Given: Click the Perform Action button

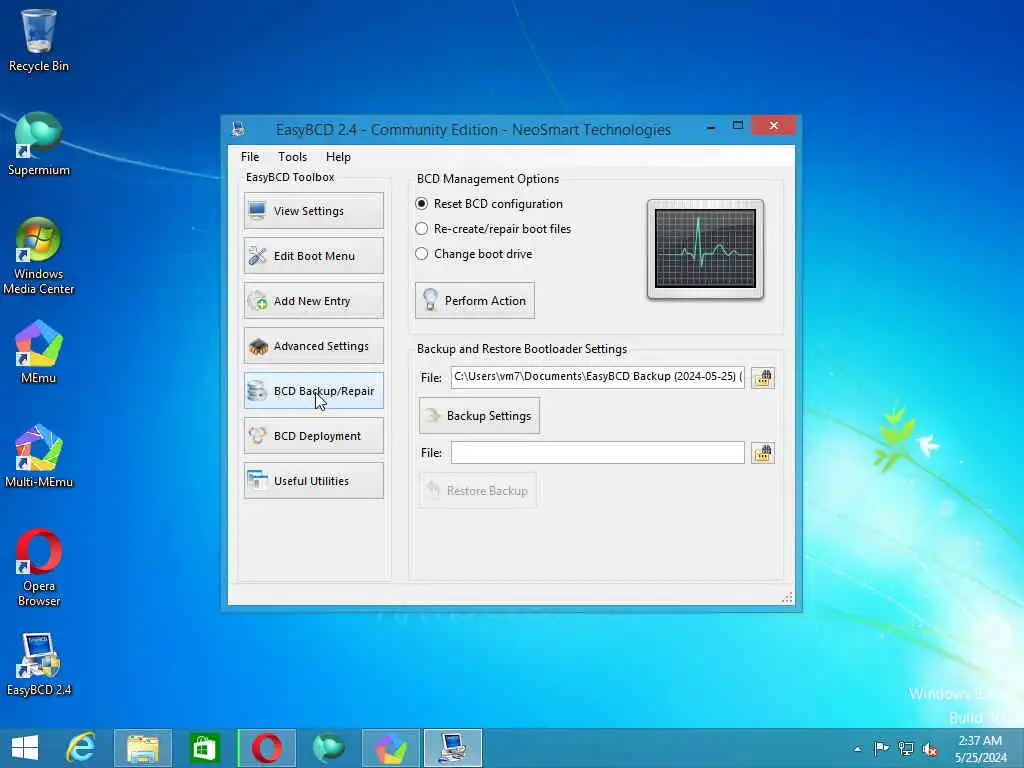Looking at the screenshot, I should (475, 300).
